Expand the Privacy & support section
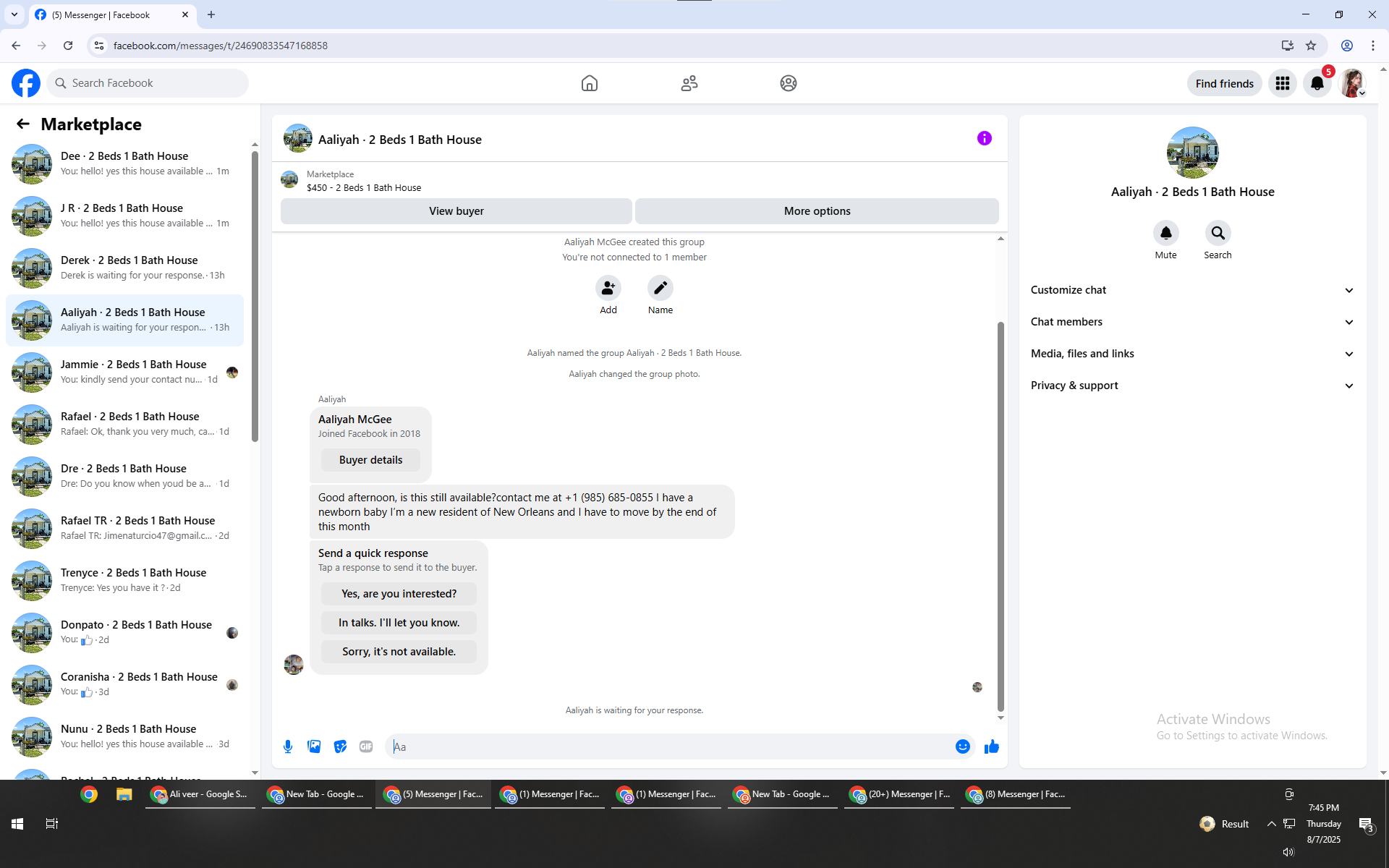The width and height of the screenshot is (1389, 868). tap(1192, 386)
